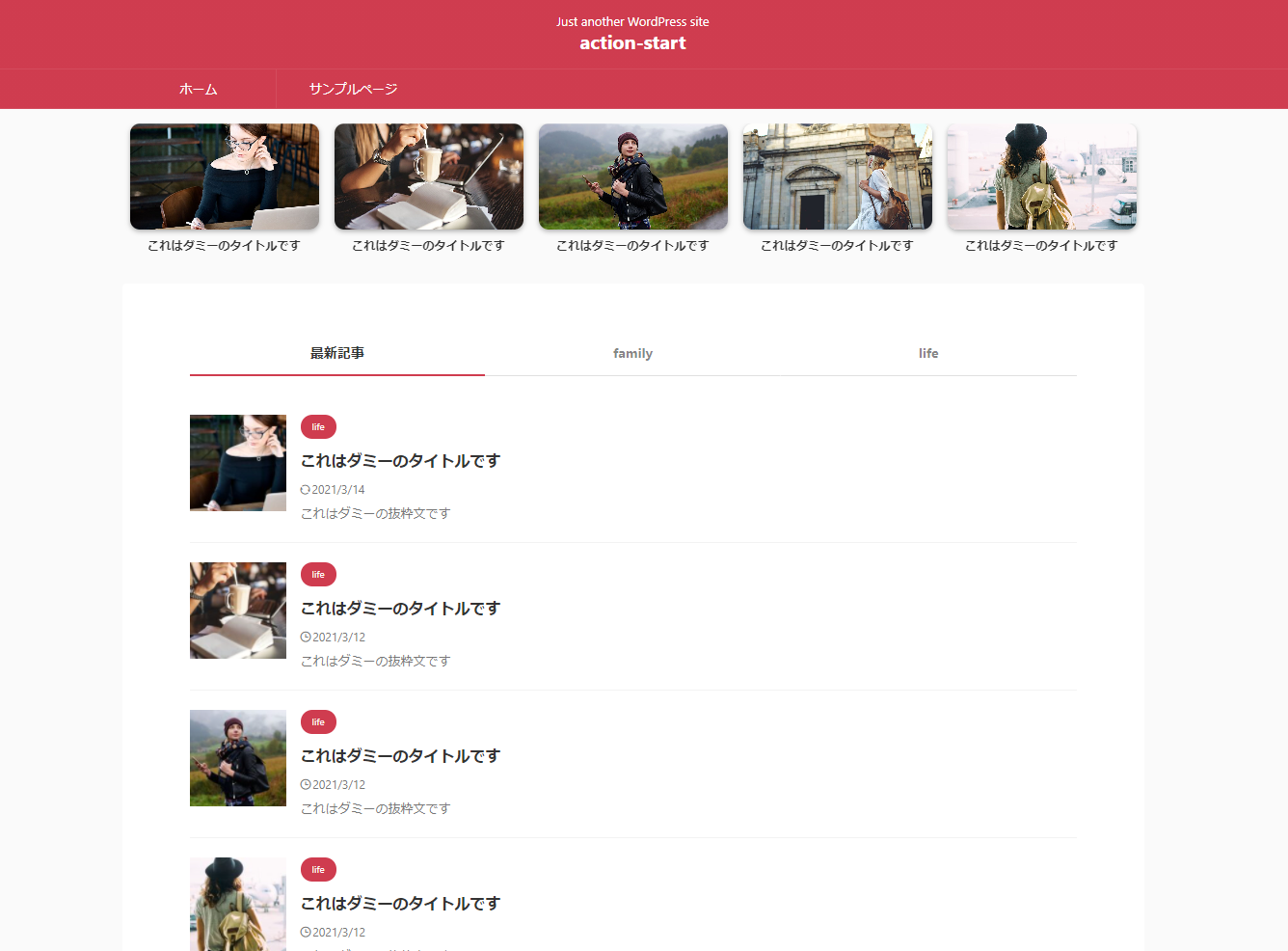Click the life badge on the airport backpack post

click(x=318, y=870)
